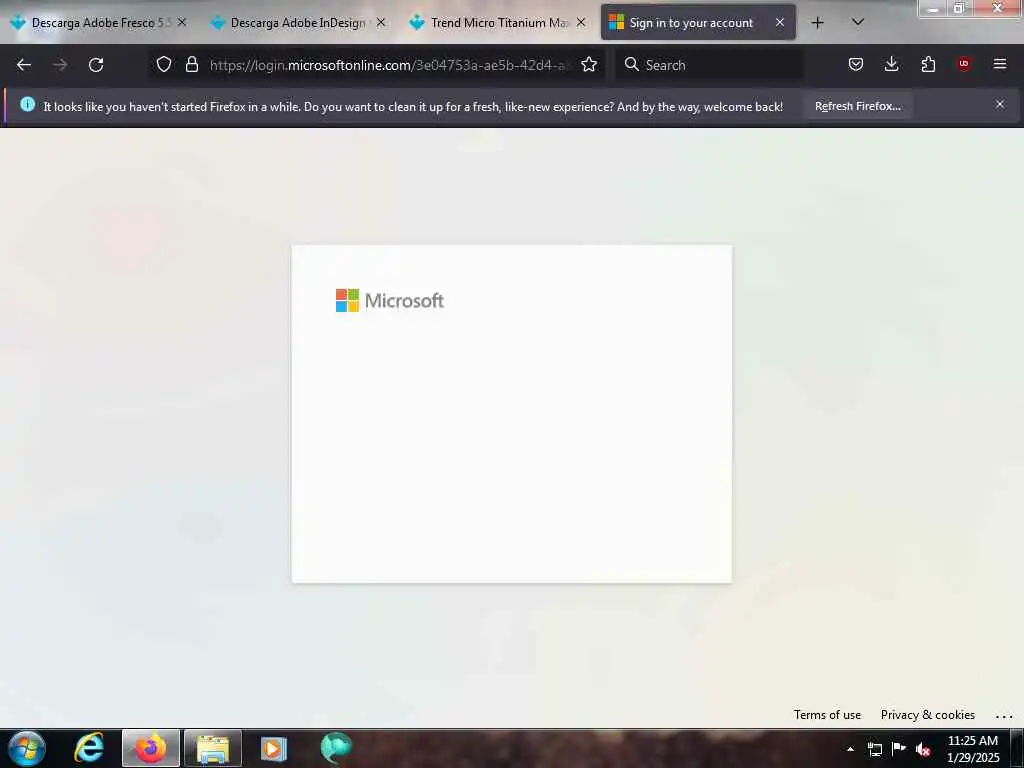This screenshot has width=1024, height=768.
Task: Open the Extensions puzzle menu
Action: pos(928,64)
